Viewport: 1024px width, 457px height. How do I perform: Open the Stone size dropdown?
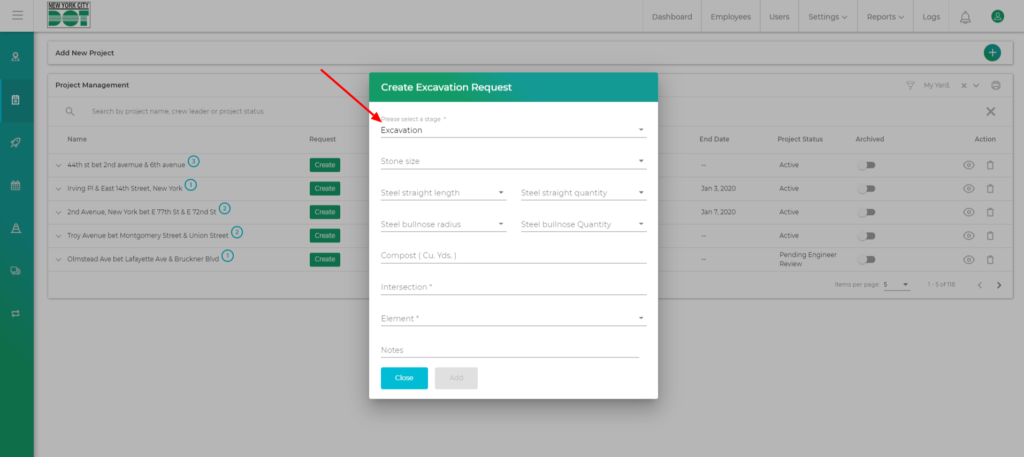tap(512, 160)
